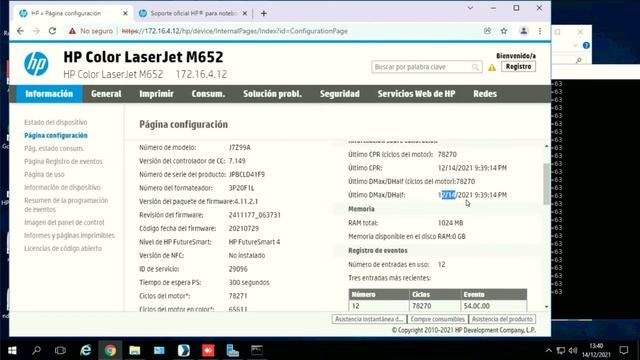Image resolution: width=640 pixels, height=360 pixels.
Task: Click help question icon in background window
Action: (x=586, y=45)
